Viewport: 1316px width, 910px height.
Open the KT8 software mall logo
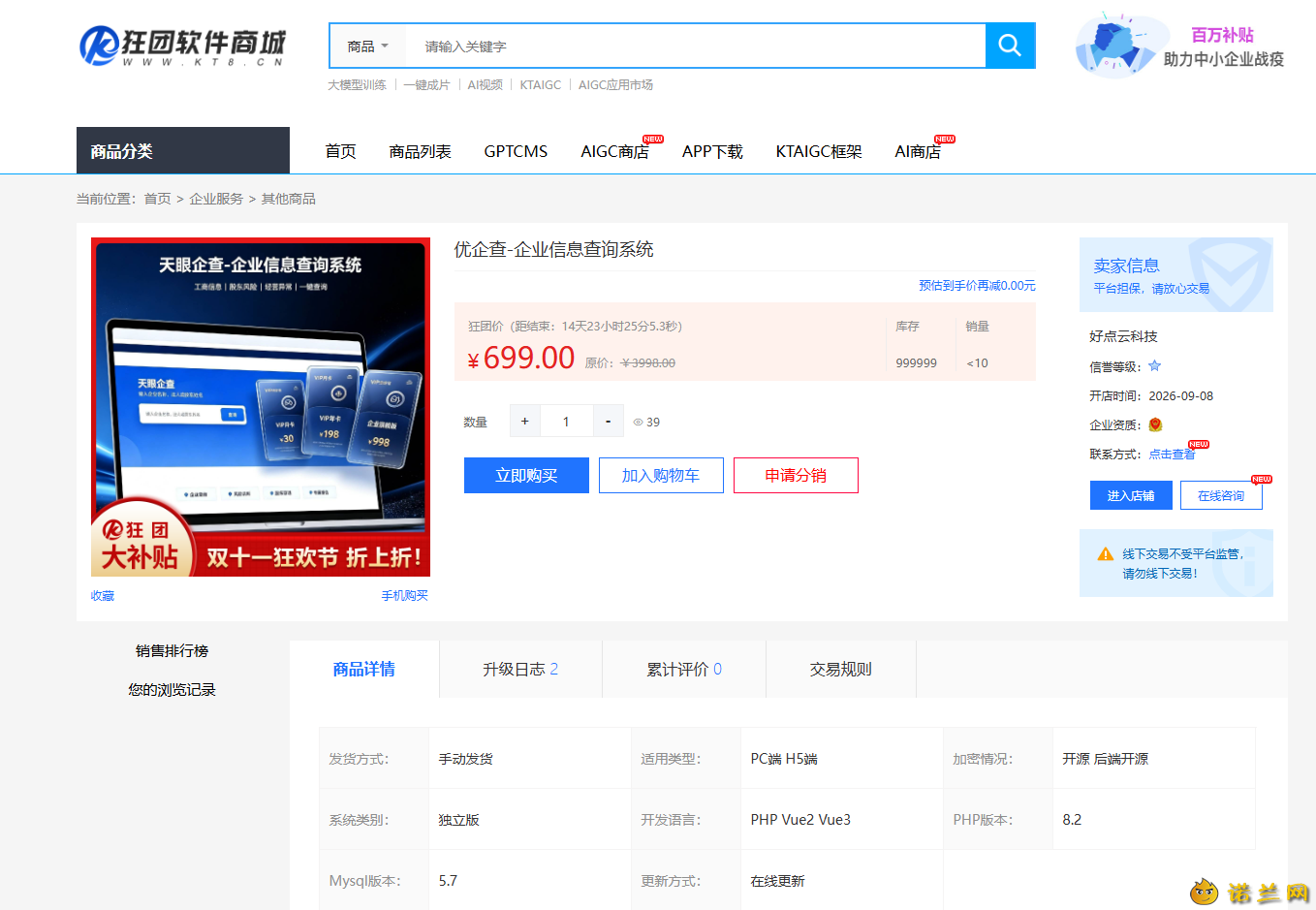click(x=182, y=46)
